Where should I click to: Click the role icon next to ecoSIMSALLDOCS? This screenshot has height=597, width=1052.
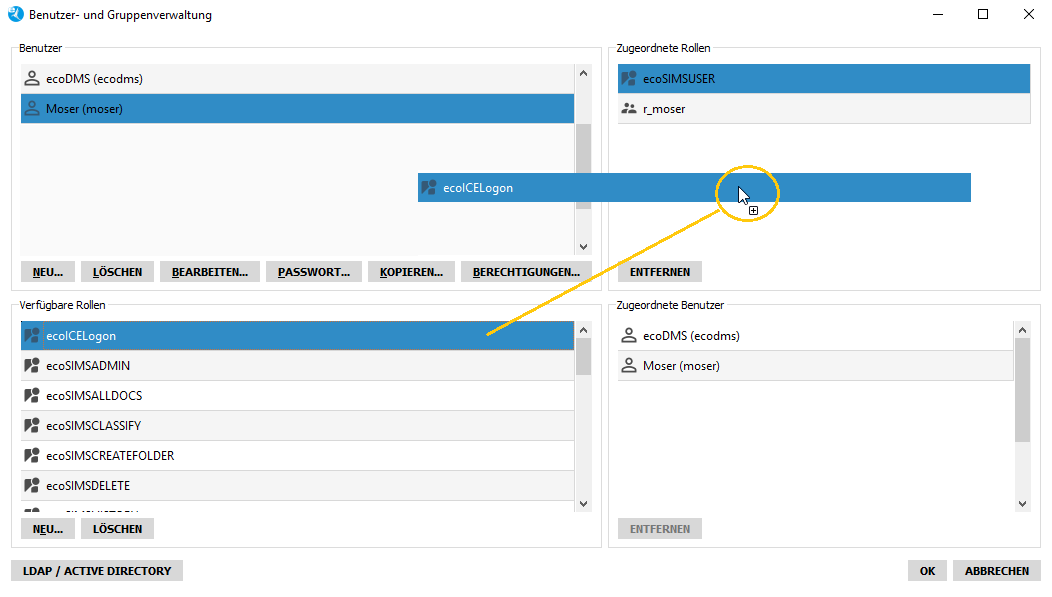click(32, 396)
